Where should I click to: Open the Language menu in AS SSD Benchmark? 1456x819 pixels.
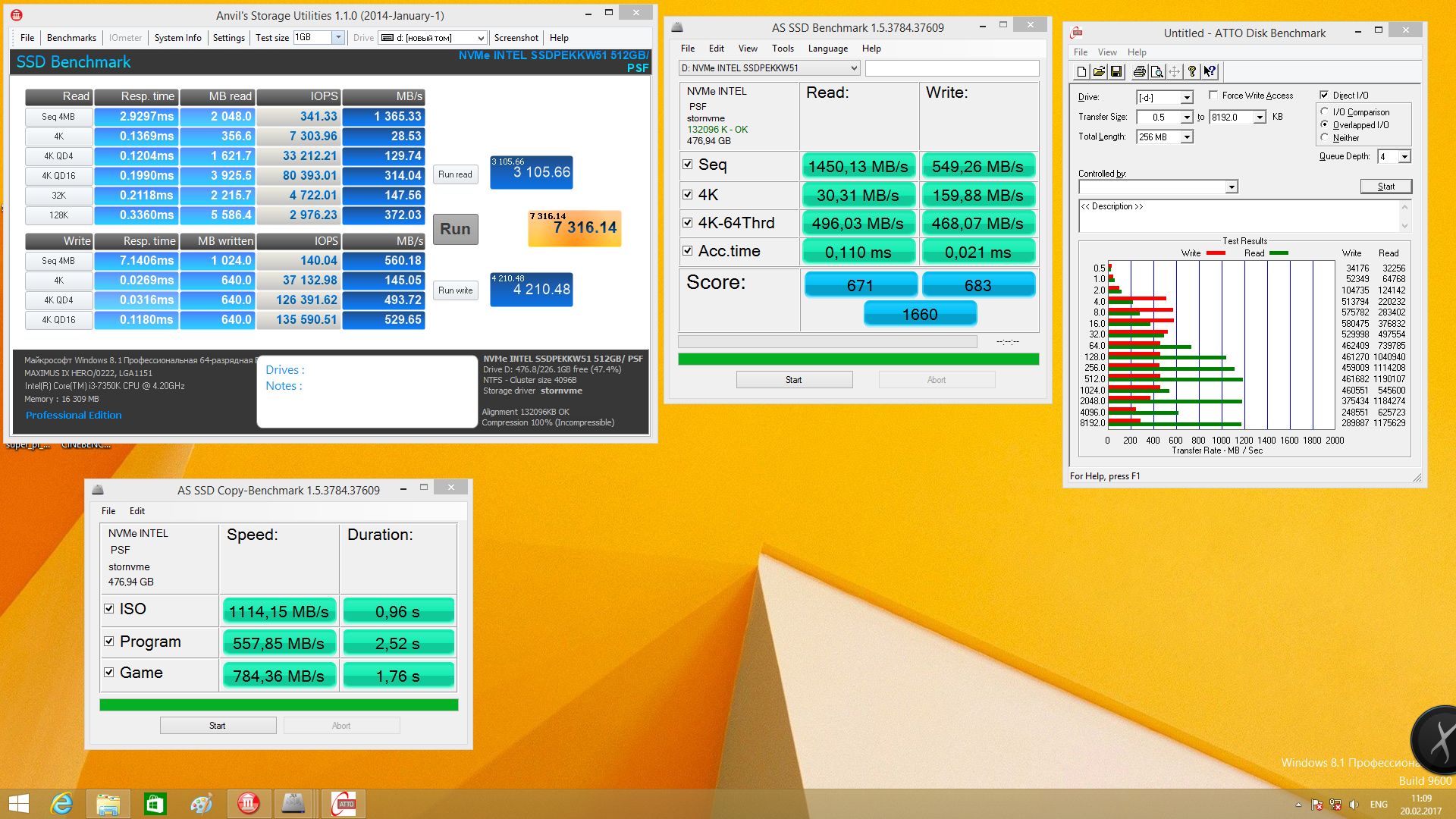click(827, 49)
